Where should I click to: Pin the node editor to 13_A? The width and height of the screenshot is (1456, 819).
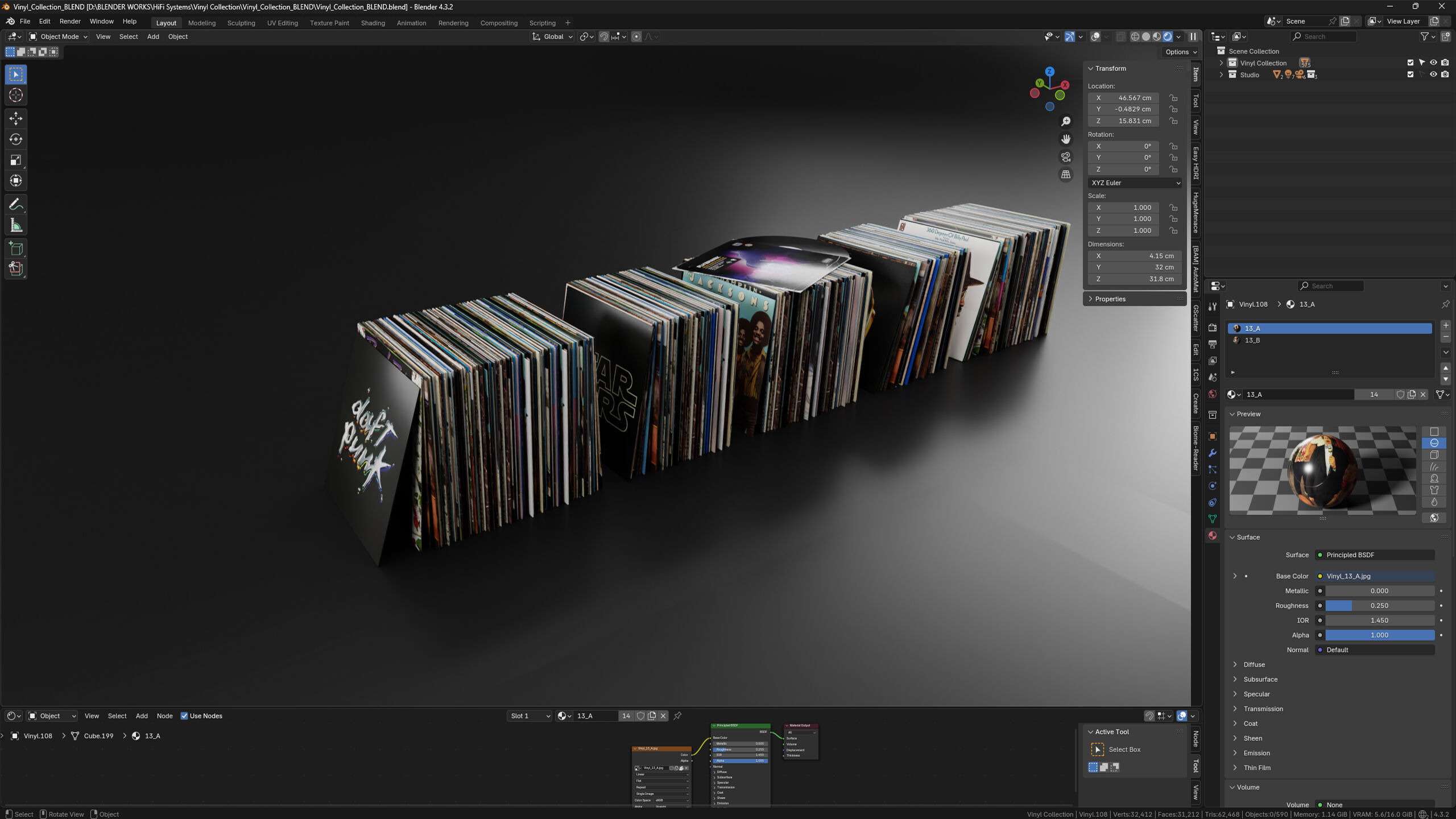677,716
